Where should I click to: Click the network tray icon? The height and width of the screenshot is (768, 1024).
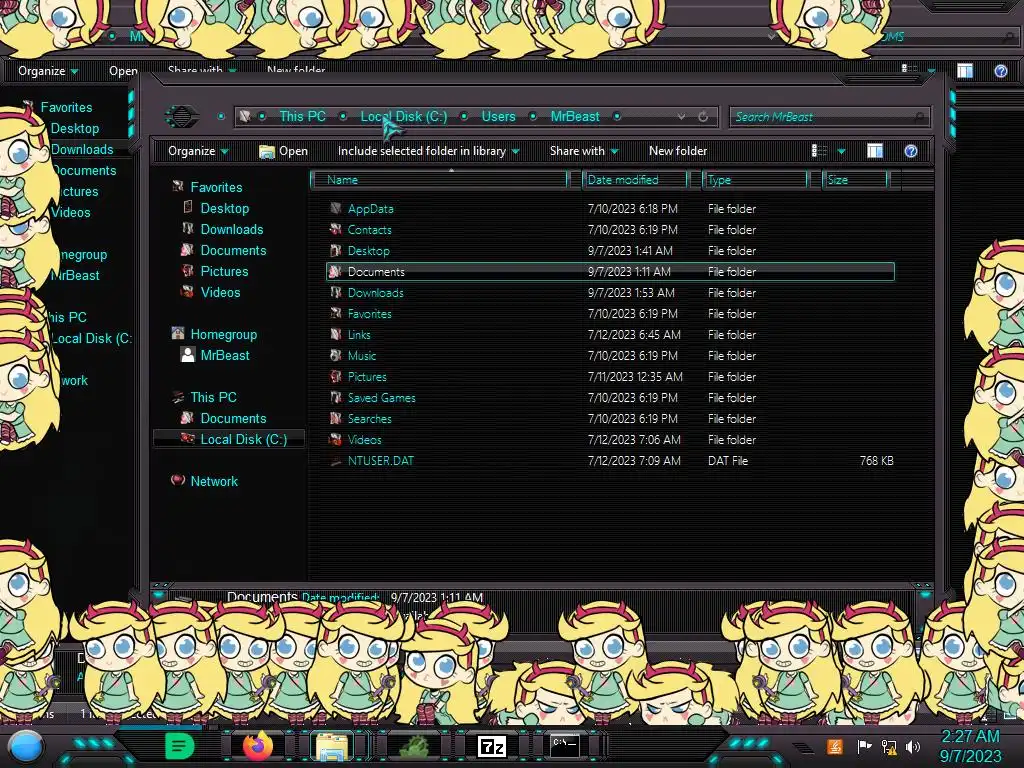click(889, 746)
